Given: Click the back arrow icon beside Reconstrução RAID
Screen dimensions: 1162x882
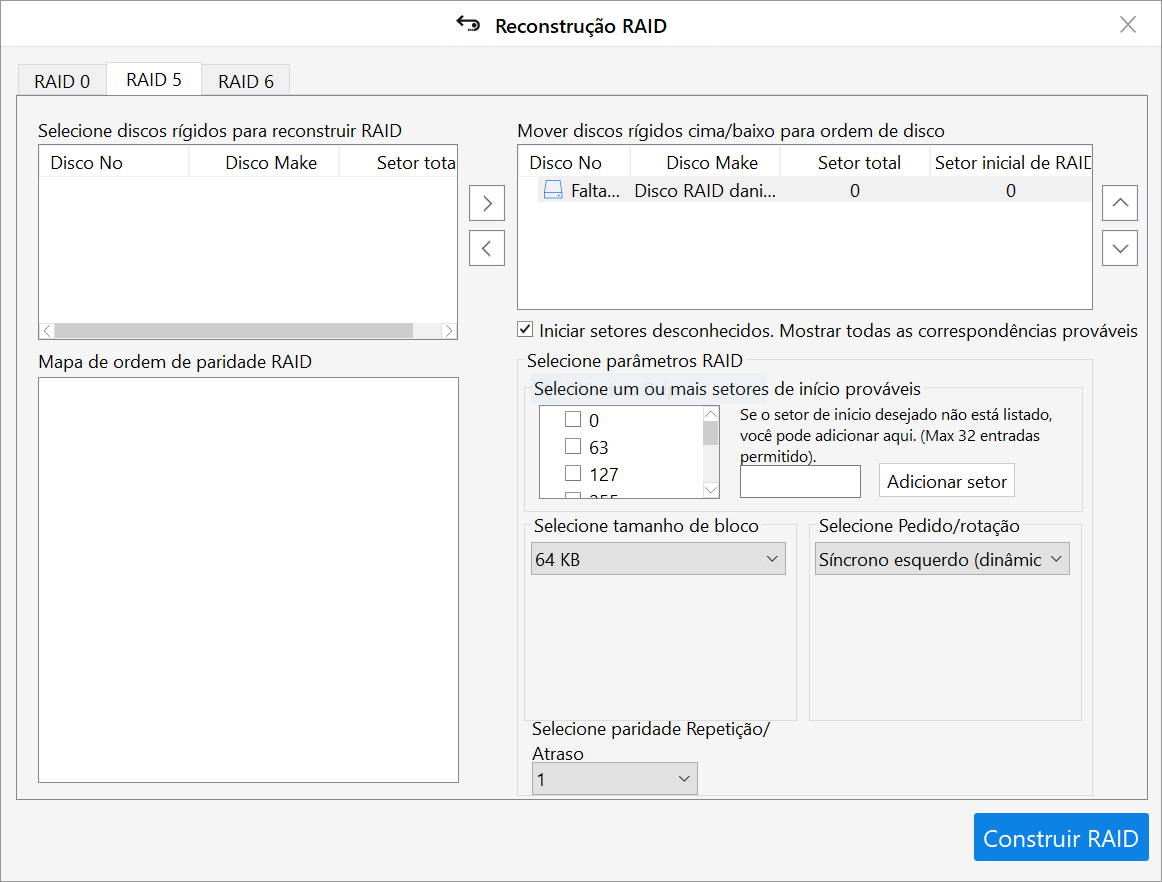Looking at the screenshot, I should [468, 24].
